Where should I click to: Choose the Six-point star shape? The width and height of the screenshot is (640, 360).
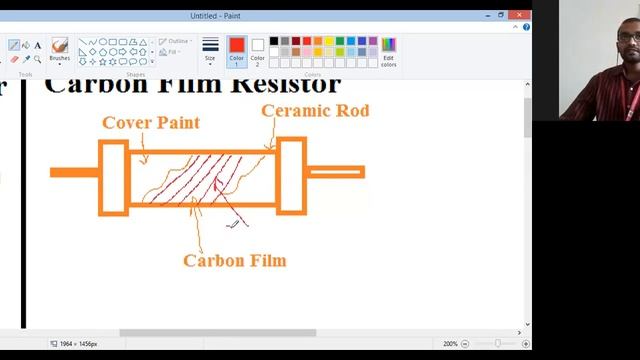click(113, 62)
